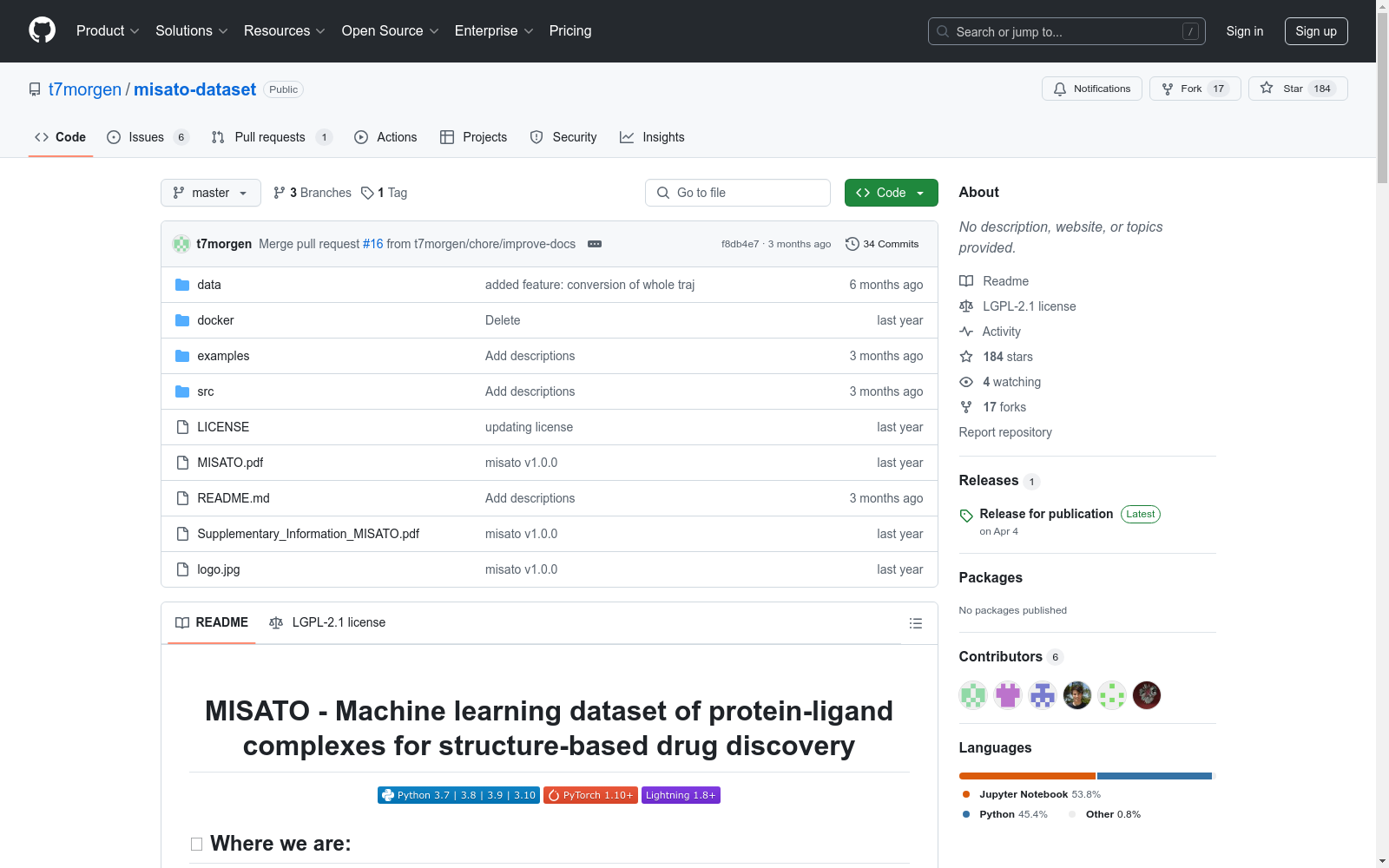The height and width of the screenshot is (868, 1389).
Task: Expand the Resources menu
Action: coord(285,30)
